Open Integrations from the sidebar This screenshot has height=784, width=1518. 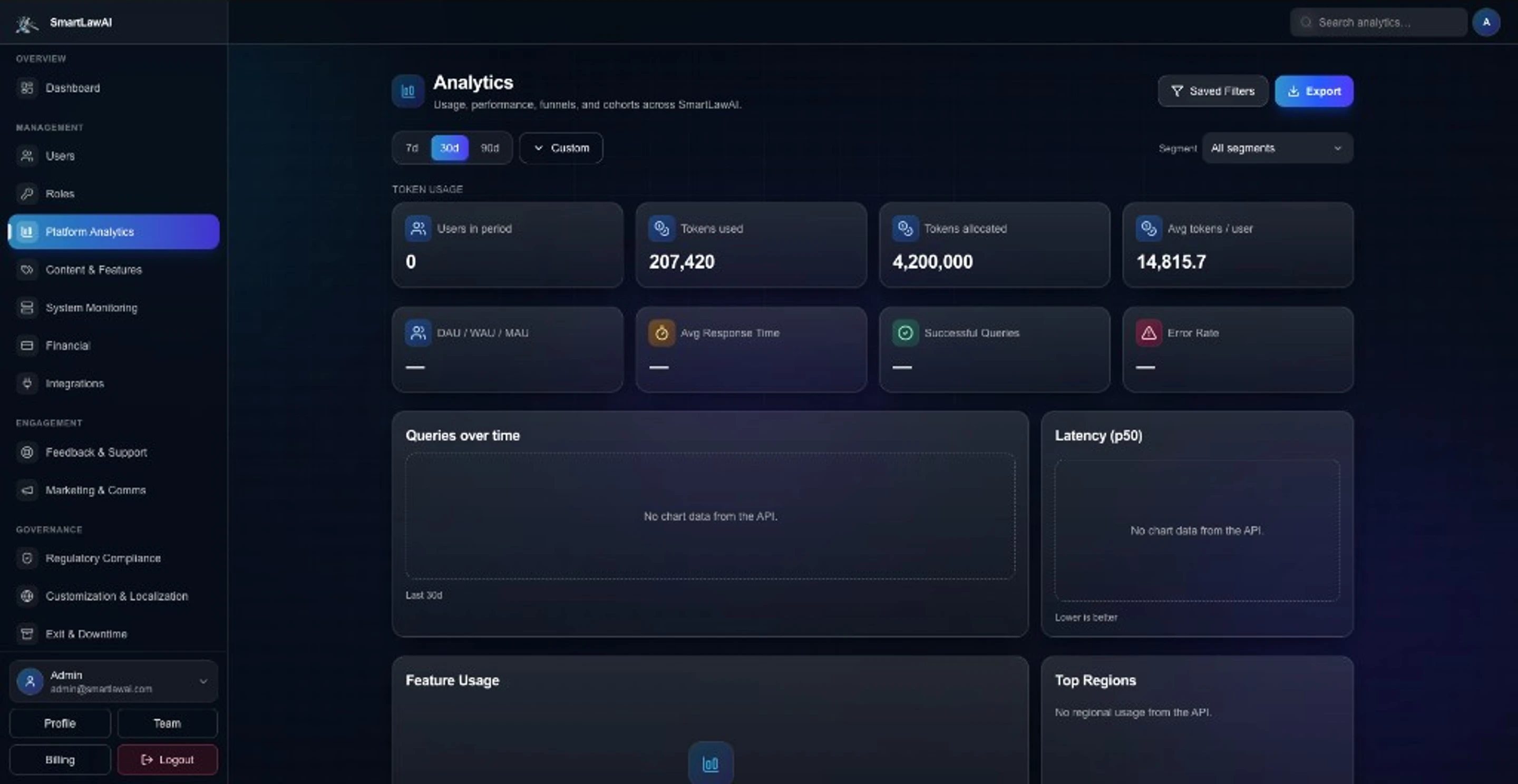114,384
